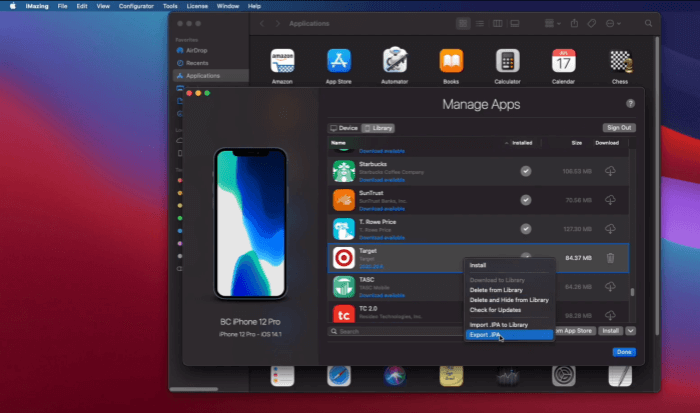Screen dimensions: 700x413
Task: Switch Finder to icon grid view
Action: [463, 23]
